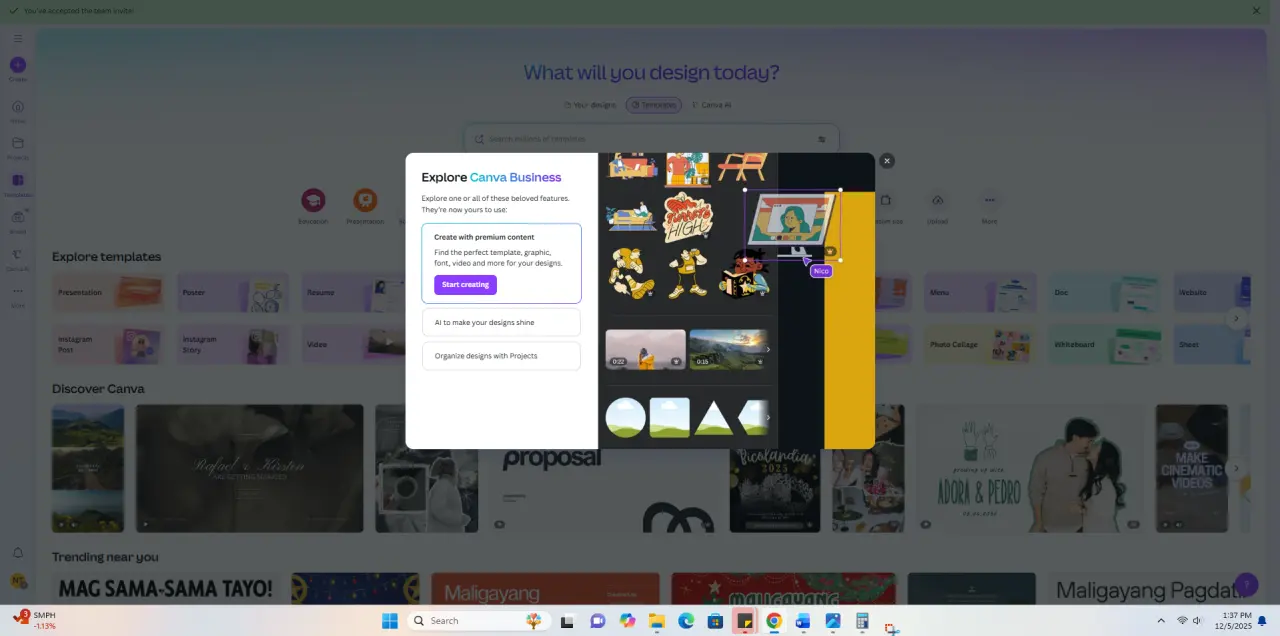Switch to the Canva AI tab
1280x636 pixels.
pos(713,105)
